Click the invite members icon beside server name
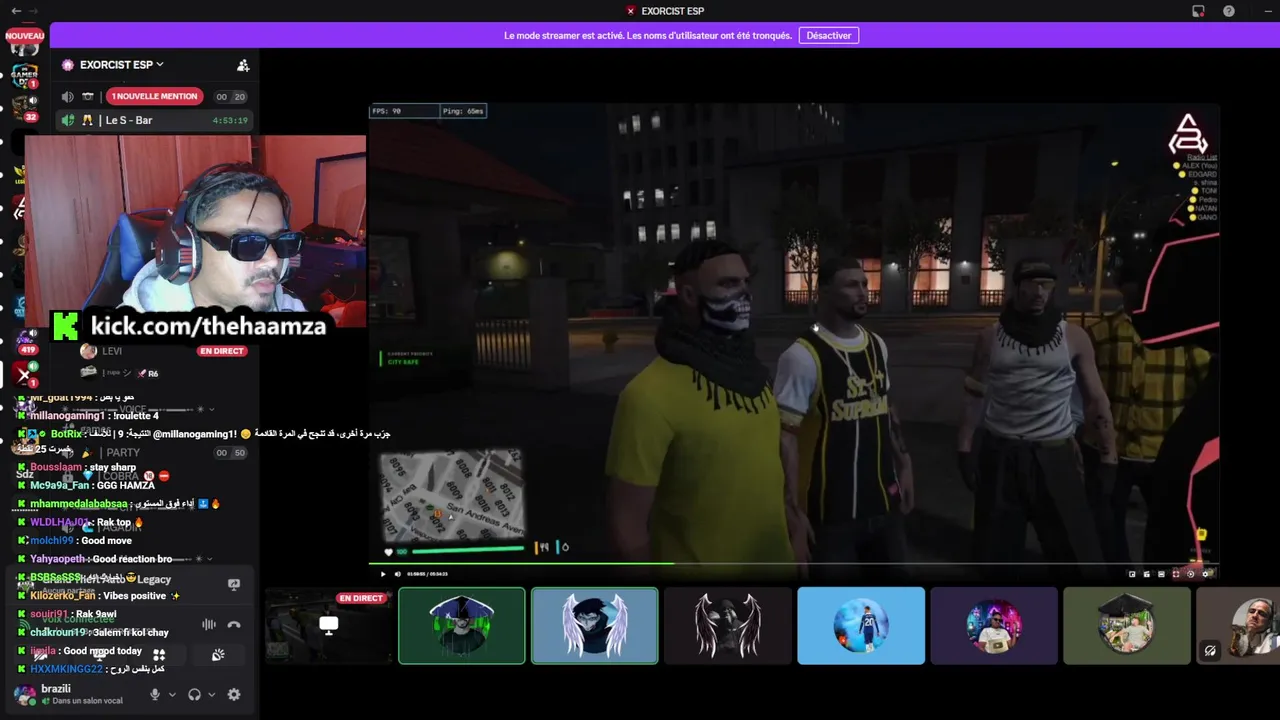 [x=242, y=65]
